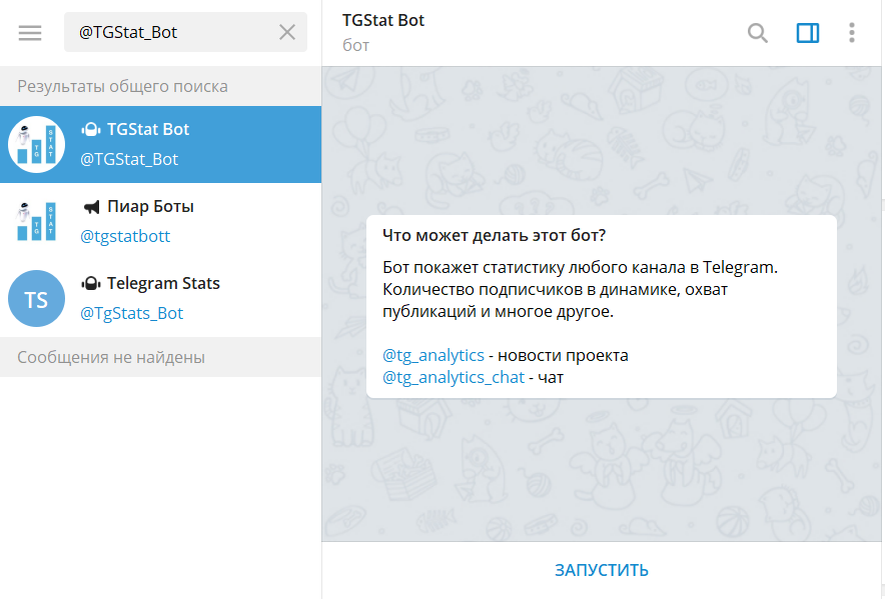The image size is (885, 599).
Task: Click the ЗАПУСТИТЬ start button
Action: pyautogui.click(x=602, y=570)
